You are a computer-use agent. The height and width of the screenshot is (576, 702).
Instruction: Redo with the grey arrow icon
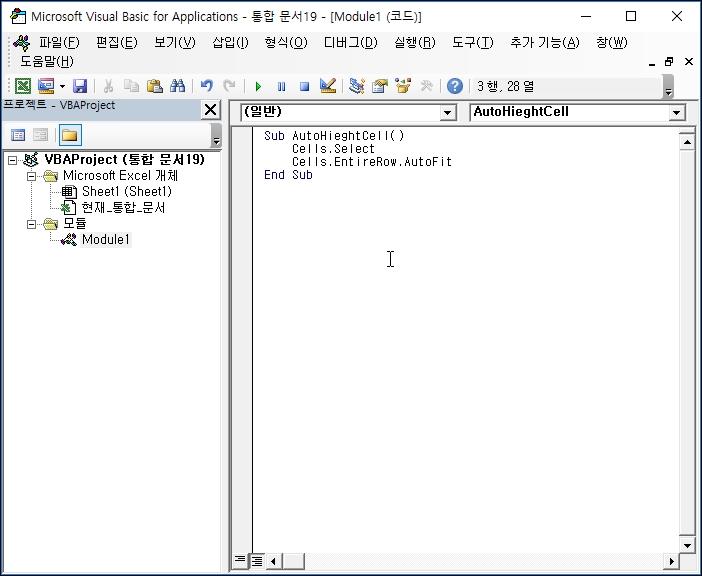point(229,86)
